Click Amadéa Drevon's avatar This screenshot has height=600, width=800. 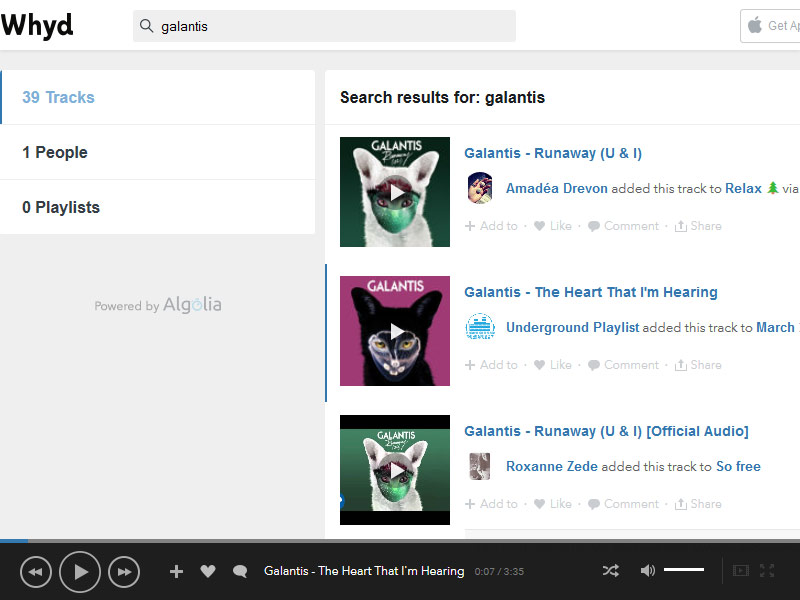pos(480,188)
